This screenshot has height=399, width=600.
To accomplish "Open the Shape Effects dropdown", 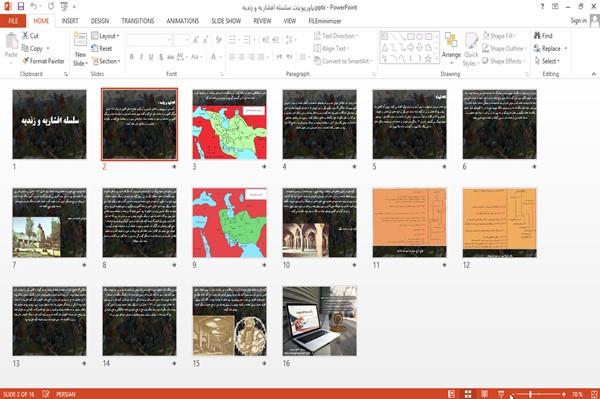I will click(x=504, y=61).
